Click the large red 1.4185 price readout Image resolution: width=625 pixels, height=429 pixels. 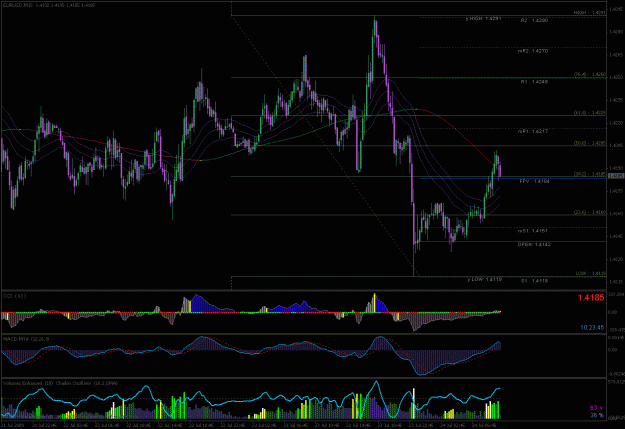(x=591, y=297)
